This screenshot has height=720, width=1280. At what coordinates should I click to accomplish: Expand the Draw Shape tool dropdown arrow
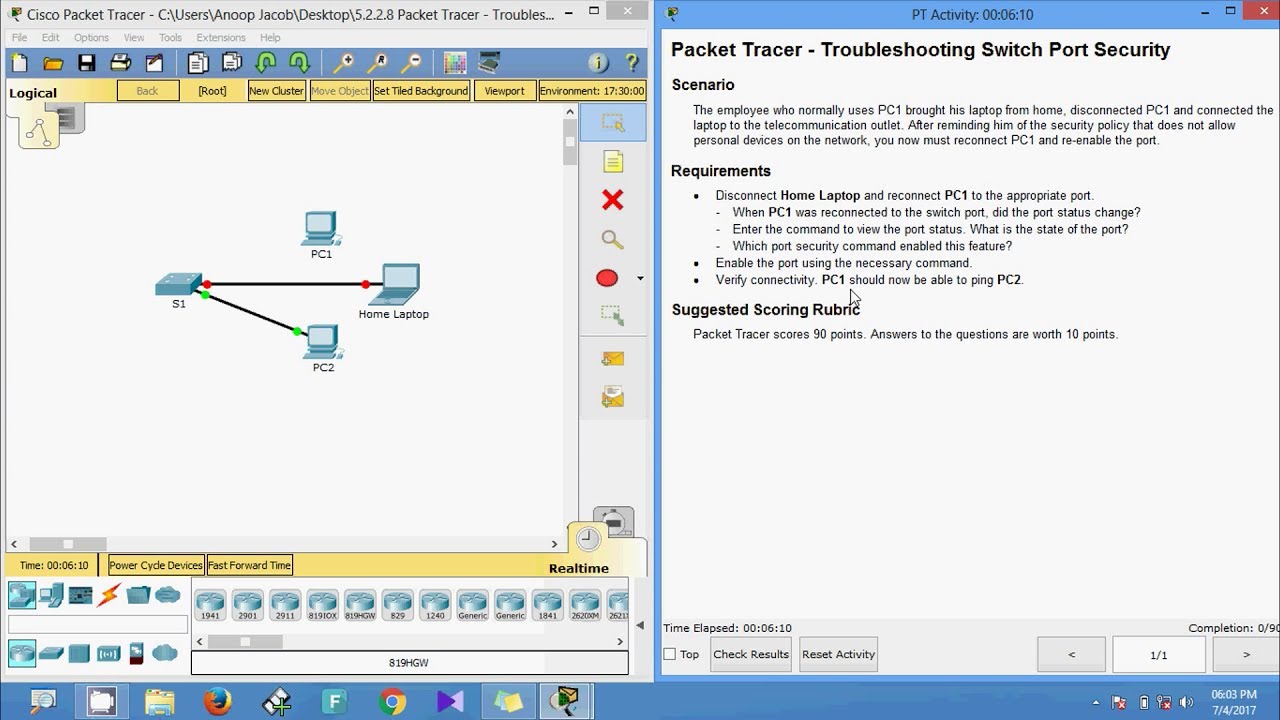point(640,278)
